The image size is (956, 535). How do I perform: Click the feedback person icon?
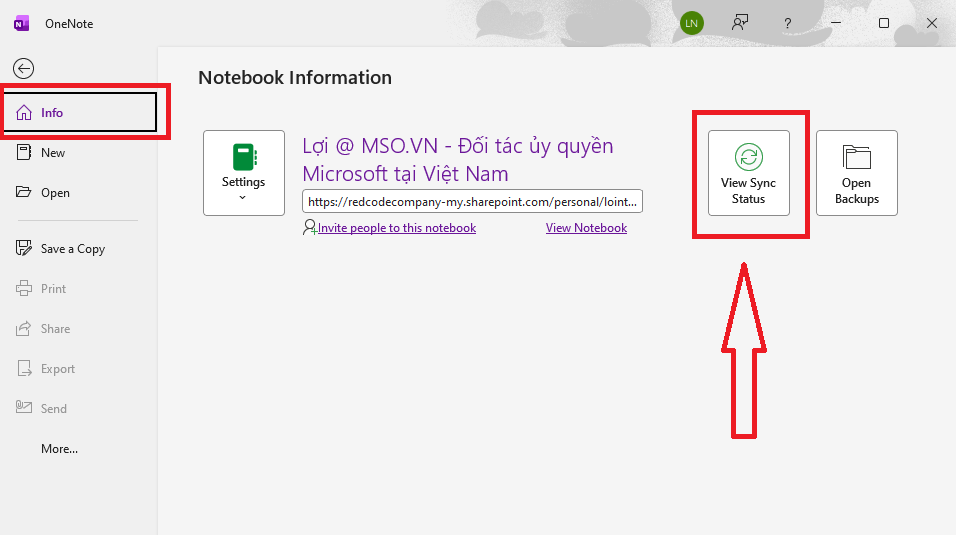(740, 23)
